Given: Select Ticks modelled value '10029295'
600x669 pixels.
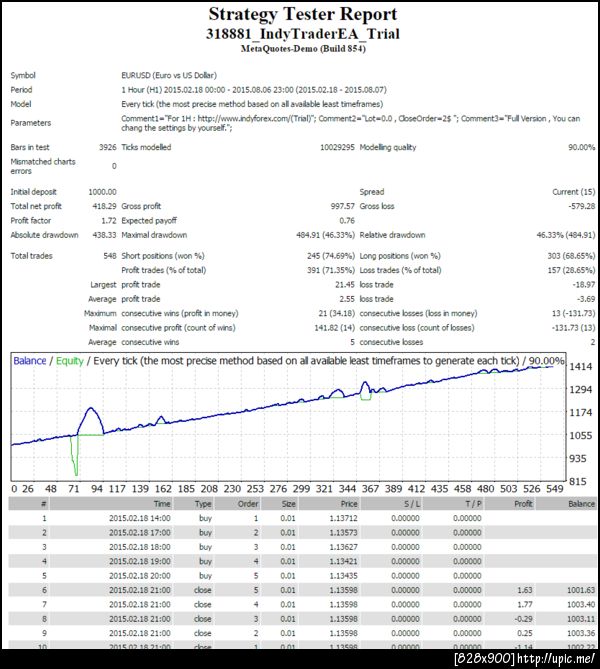Looking at the screenshot, I should point(337,147).
